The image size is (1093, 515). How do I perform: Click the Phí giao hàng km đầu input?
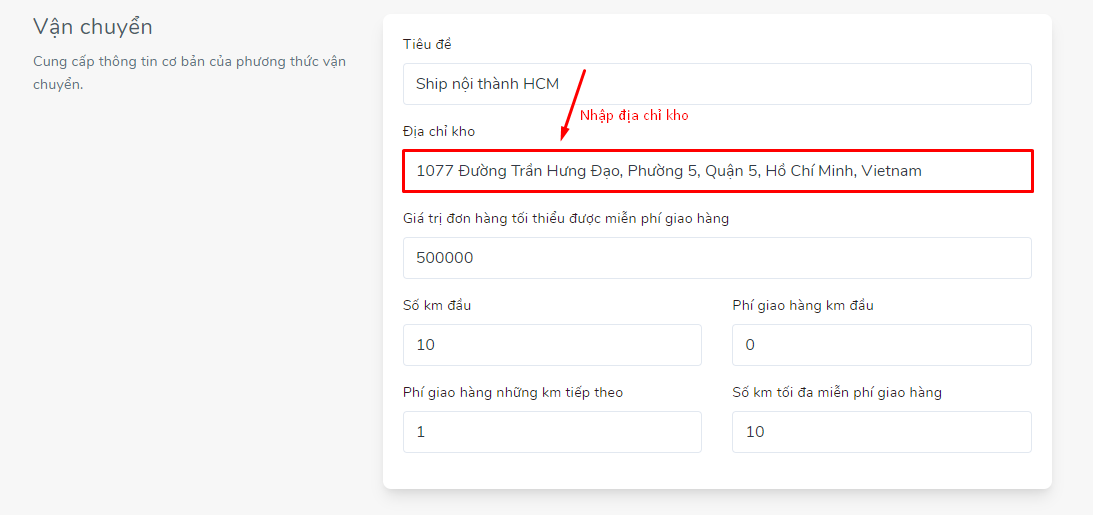tap(882, 345)
